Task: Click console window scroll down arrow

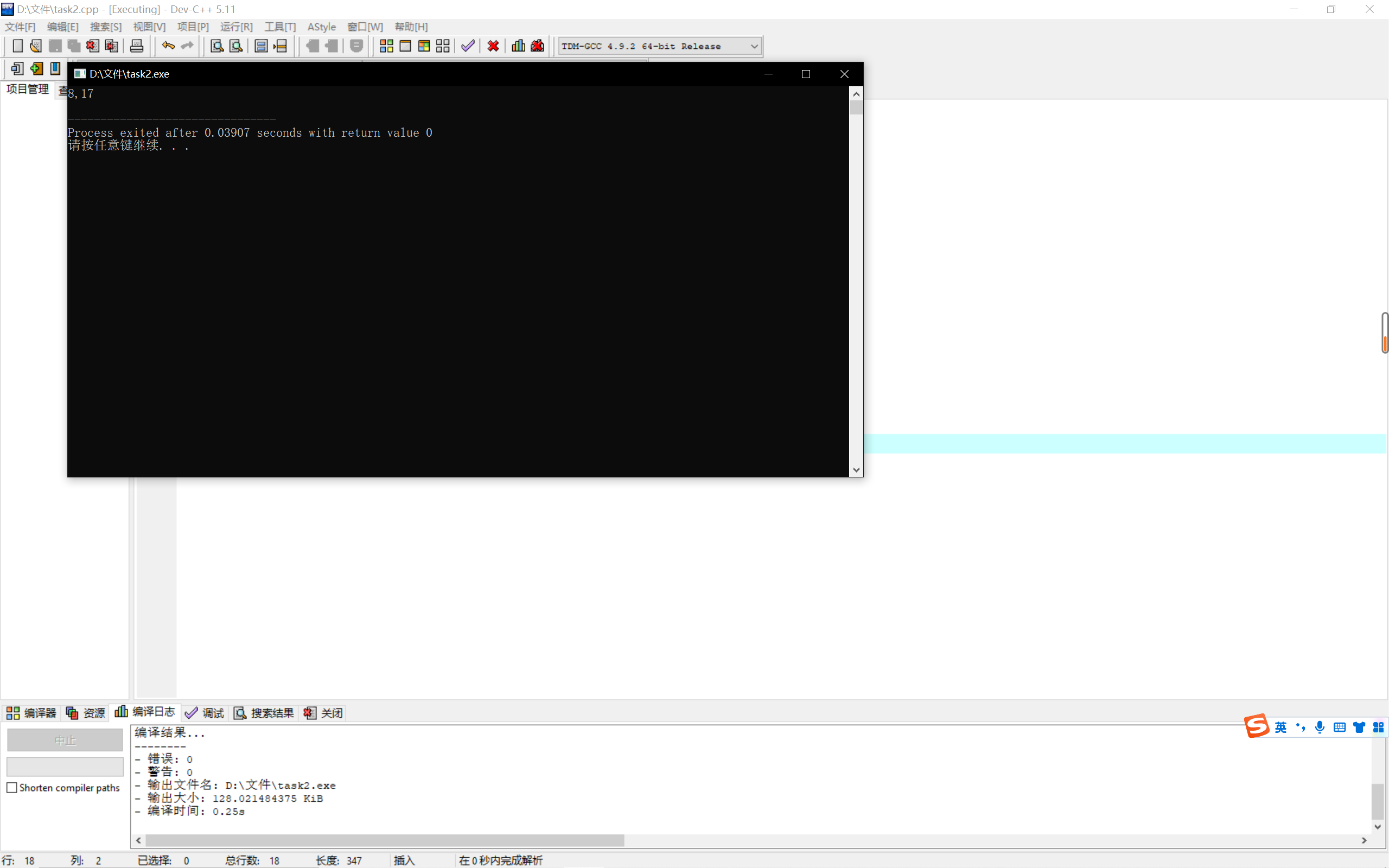Action: tap(856, 470)
